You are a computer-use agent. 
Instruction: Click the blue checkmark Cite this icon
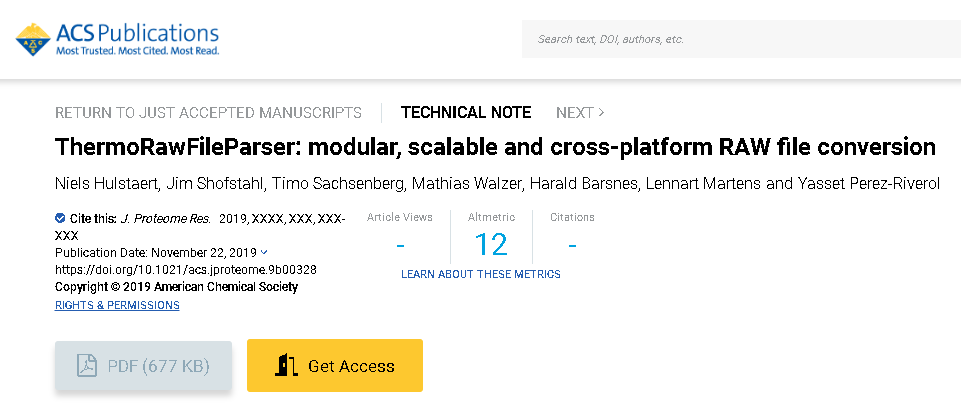(x=60, y=217)
